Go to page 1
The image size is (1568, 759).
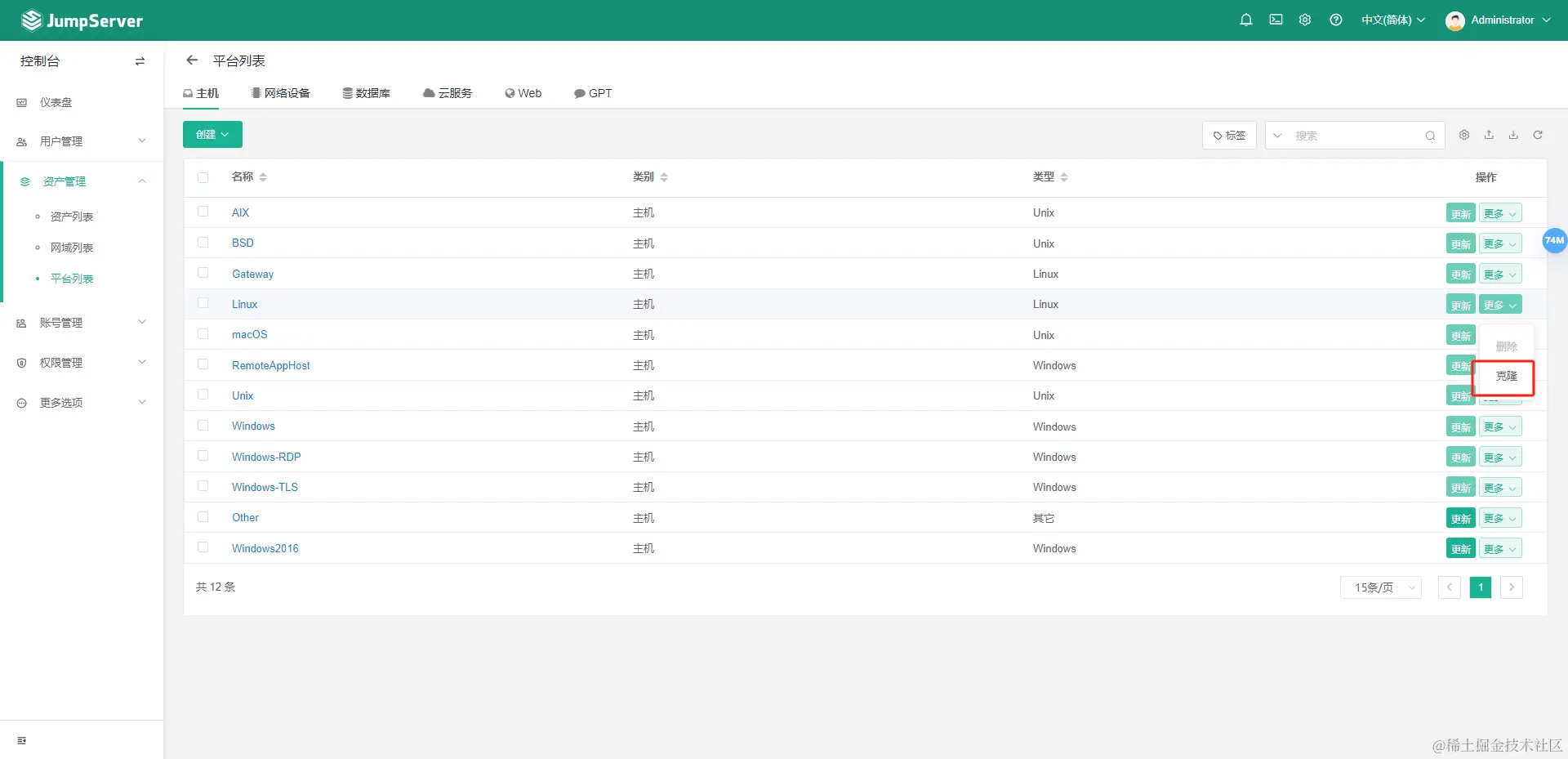pyautogui.click(x=1481, y=587)
